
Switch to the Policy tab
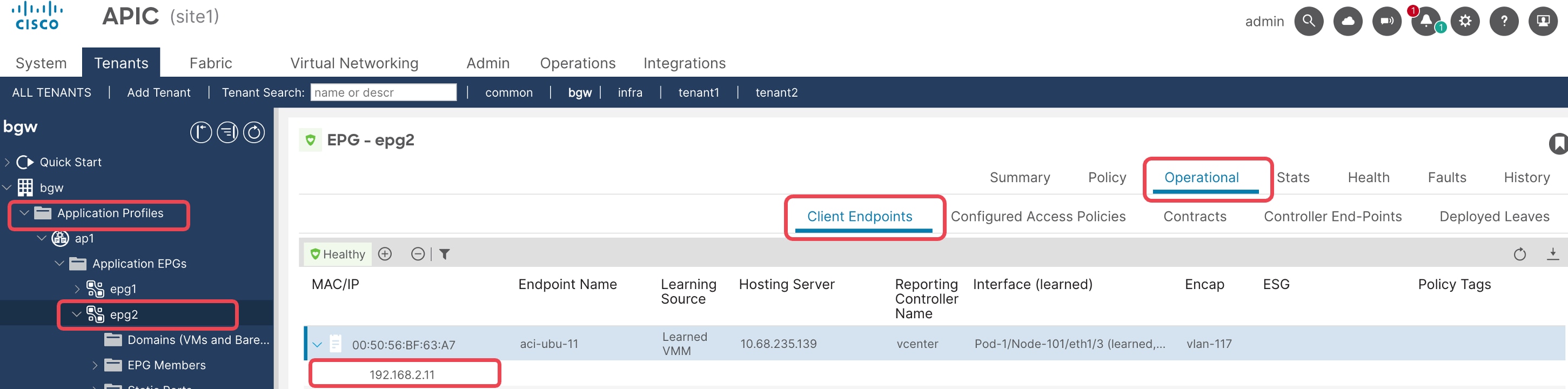(1107, 177)
